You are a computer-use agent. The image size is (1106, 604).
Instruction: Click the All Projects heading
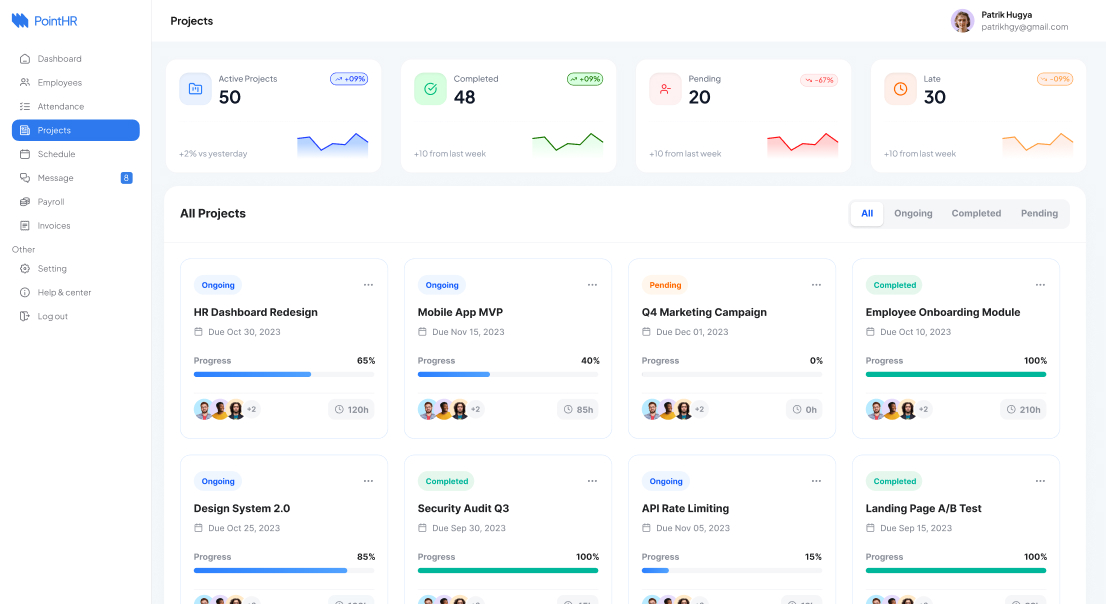coord(213,213)
